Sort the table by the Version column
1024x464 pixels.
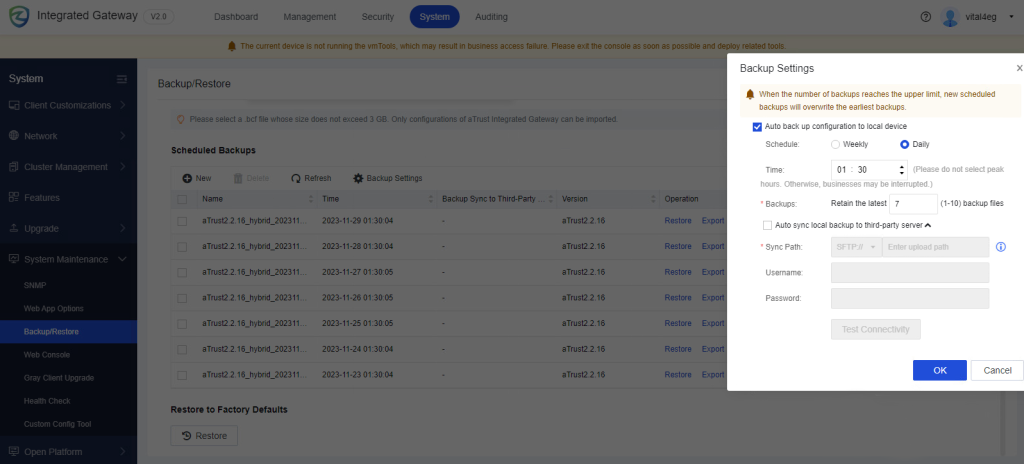tap(653, 199)
